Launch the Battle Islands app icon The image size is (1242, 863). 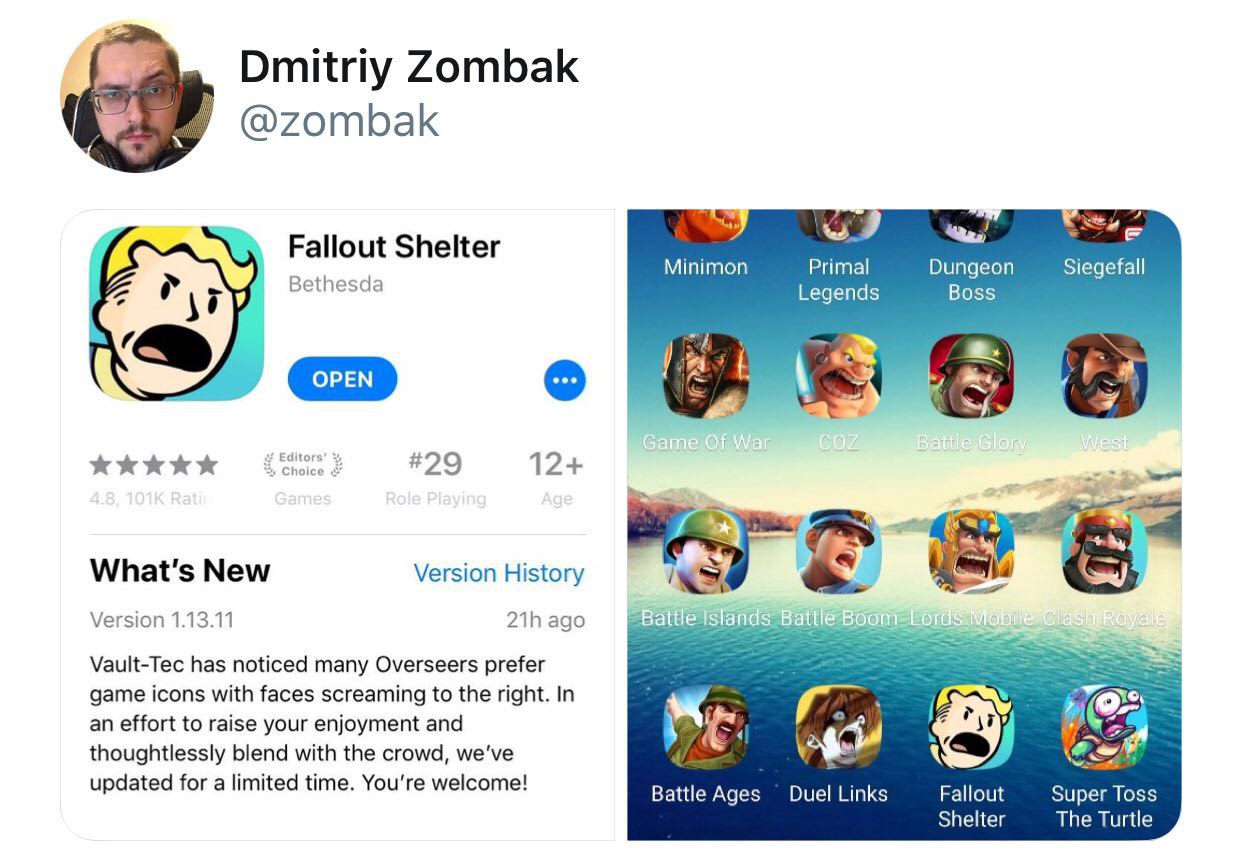(706, 551)
